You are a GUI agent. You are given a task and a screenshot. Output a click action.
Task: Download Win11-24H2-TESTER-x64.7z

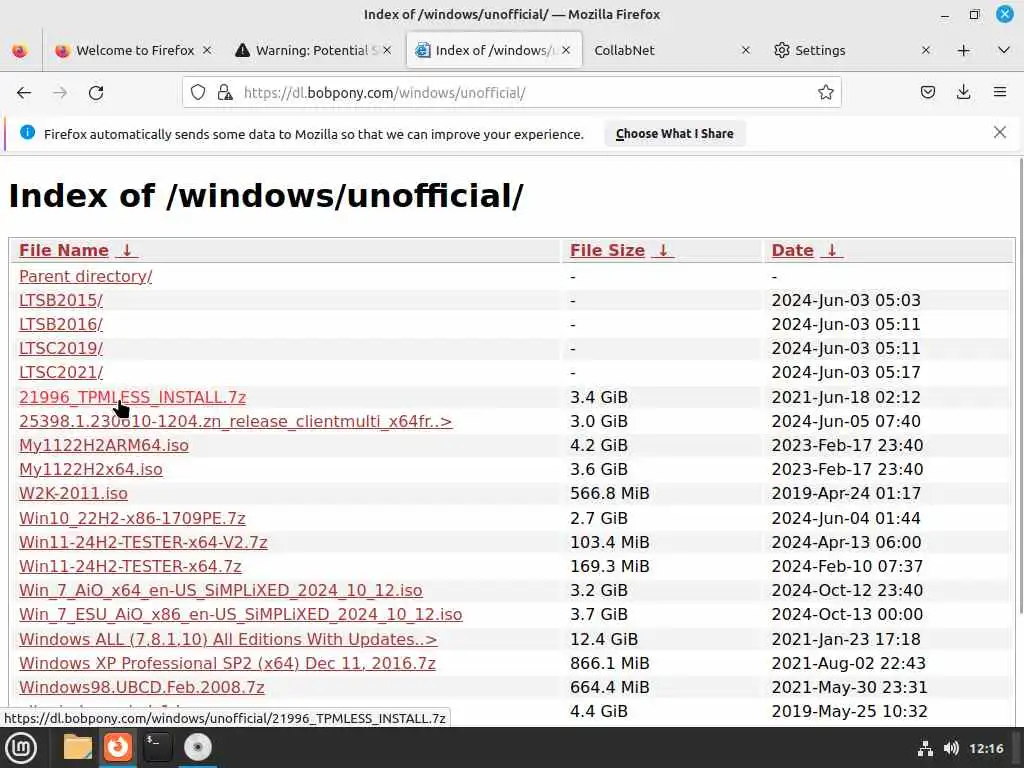coord(130,566)
